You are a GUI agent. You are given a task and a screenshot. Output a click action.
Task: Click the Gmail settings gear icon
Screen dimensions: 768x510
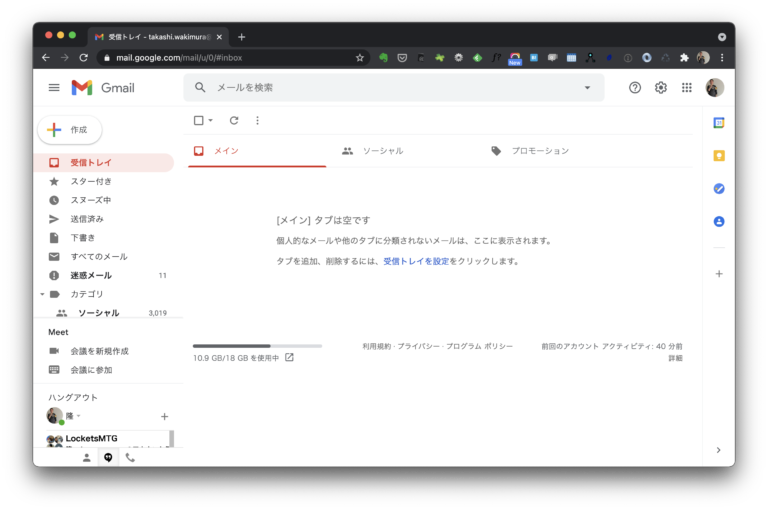point(660,88)
